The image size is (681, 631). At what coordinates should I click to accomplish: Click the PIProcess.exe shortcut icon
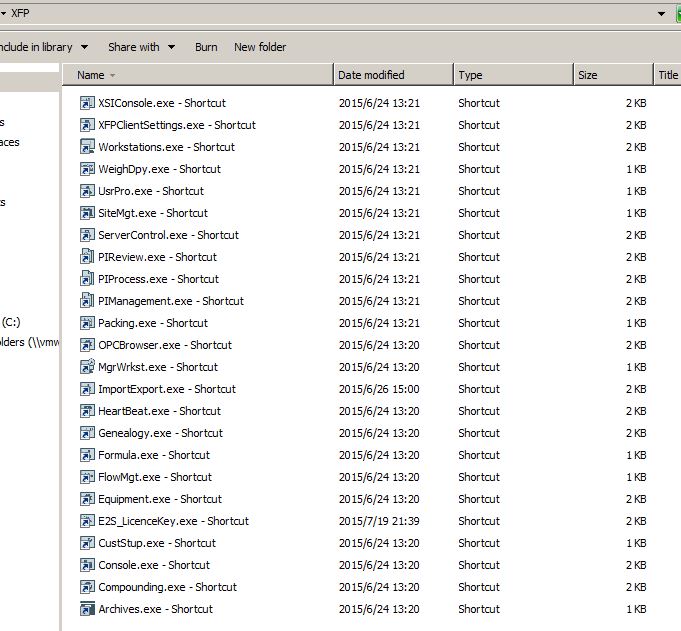(87, 279)
